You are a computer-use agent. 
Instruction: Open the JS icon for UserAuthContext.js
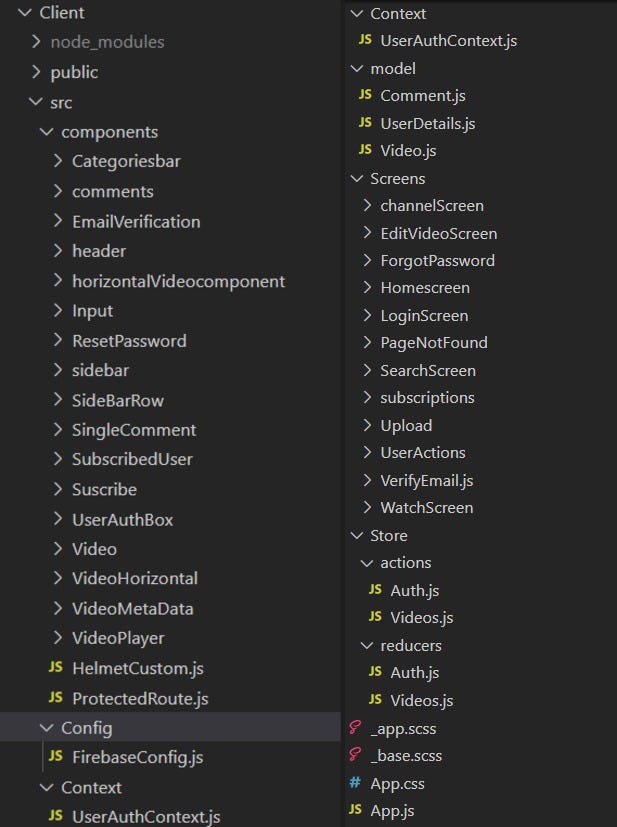pos(367,42)
